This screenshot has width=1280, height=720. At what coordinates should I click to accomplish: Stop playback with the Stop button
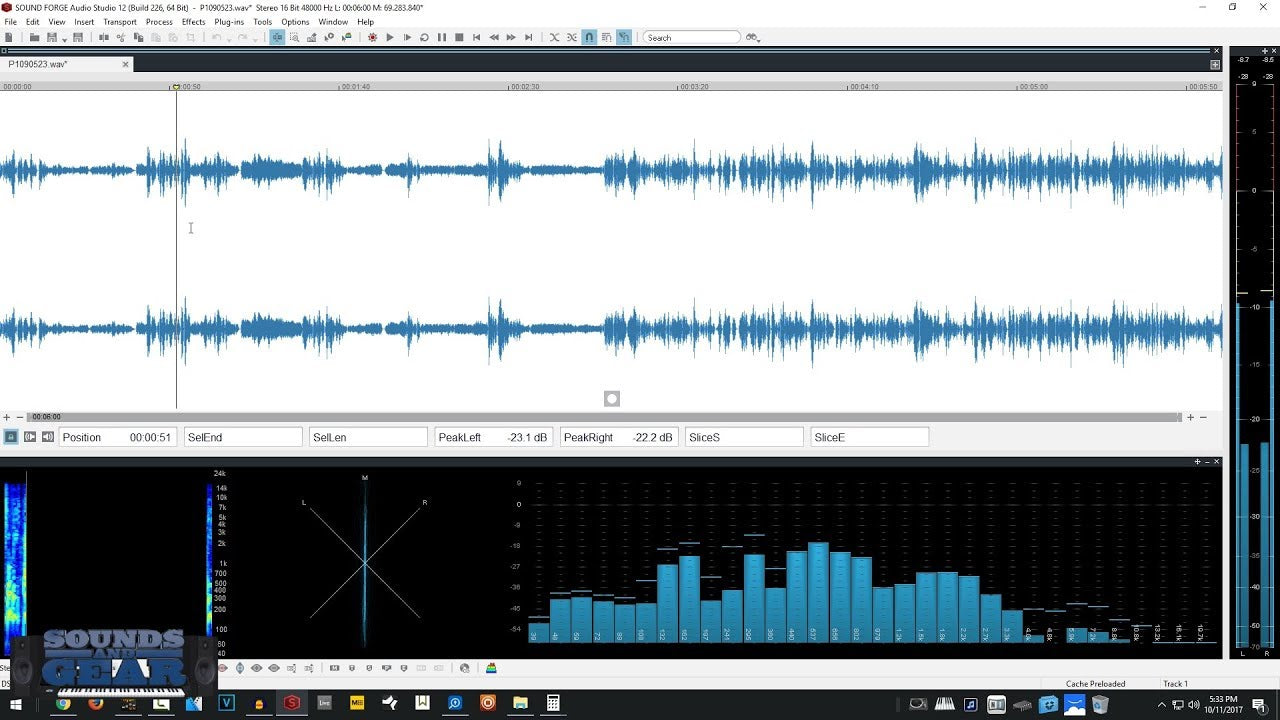(459, 38)
